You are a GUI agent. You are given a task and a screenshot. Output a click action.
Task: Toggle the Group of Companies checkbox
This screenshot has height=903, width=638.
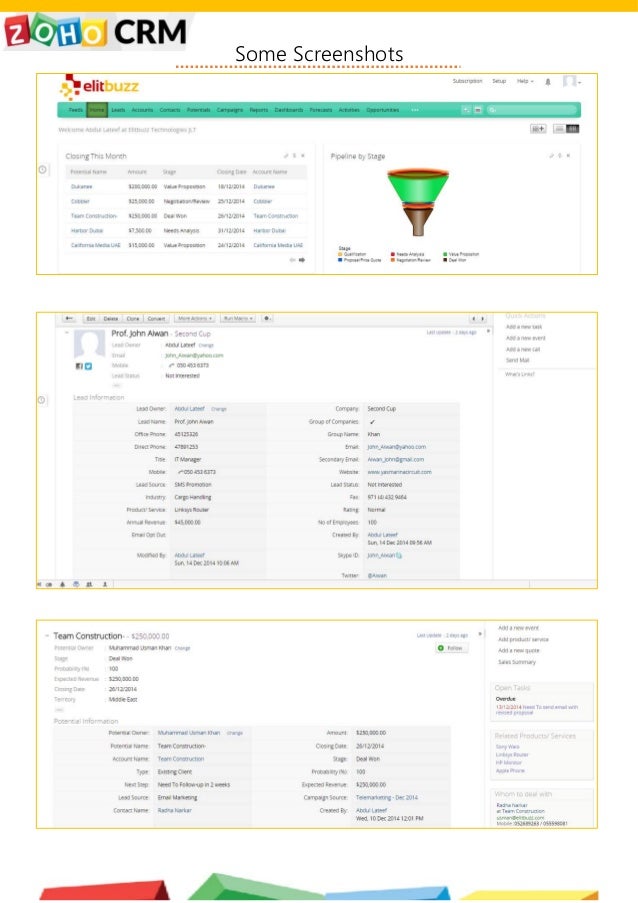[373, 422]
